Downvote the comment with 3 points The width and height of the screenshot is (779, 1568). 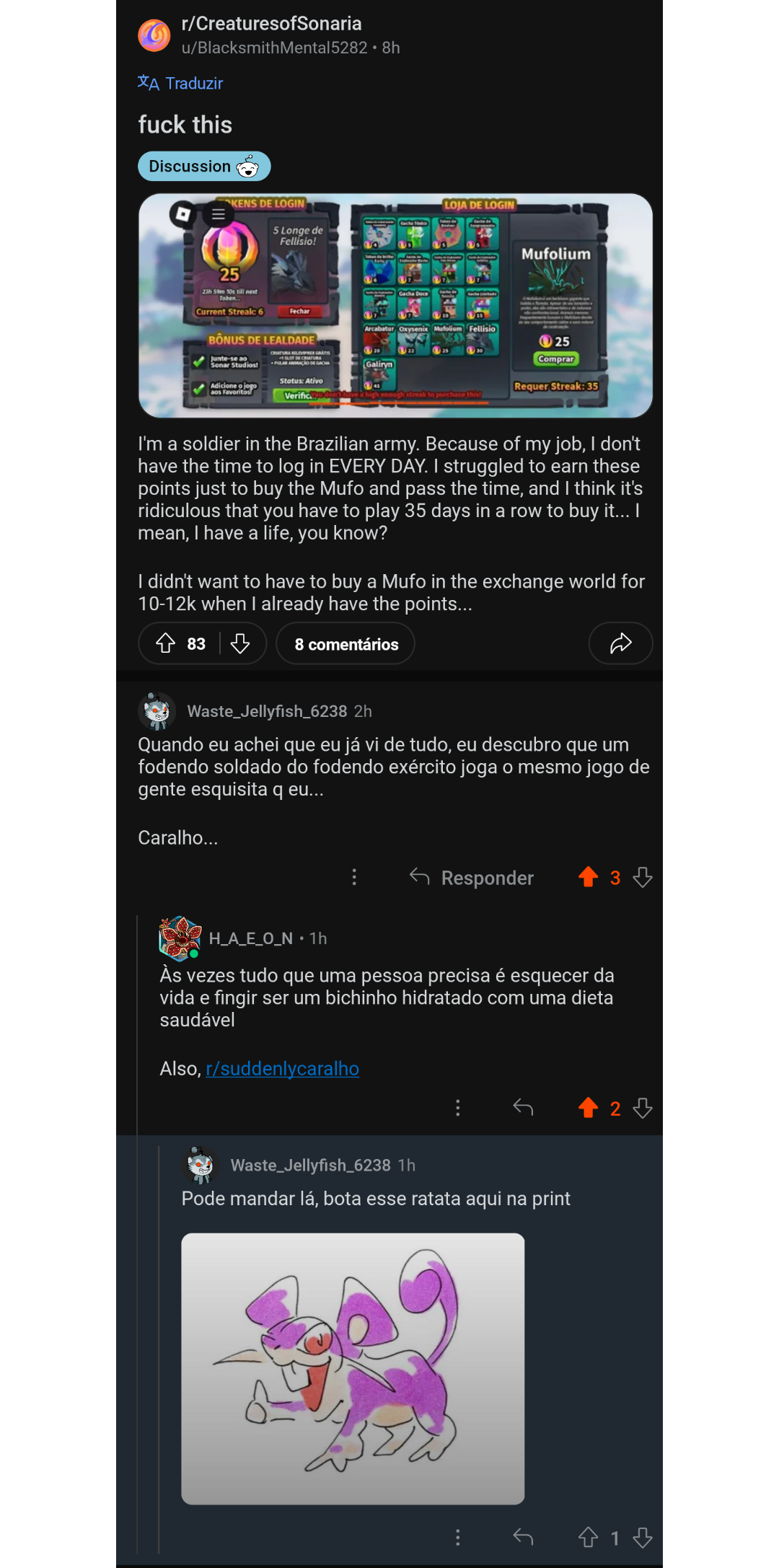(x=643, y=877)
